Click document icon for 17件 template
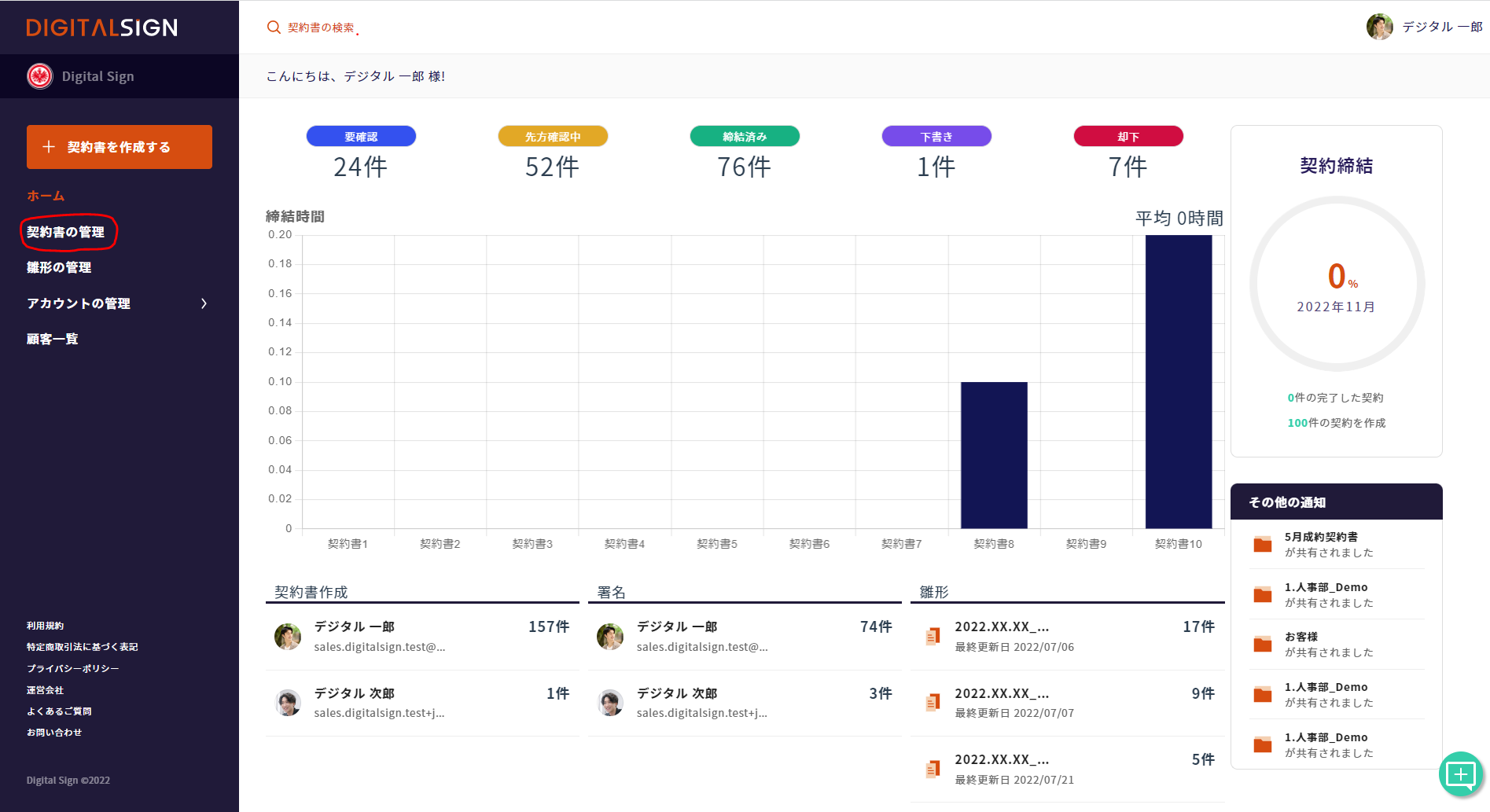 pyautogui.click(x=933, y=636)
